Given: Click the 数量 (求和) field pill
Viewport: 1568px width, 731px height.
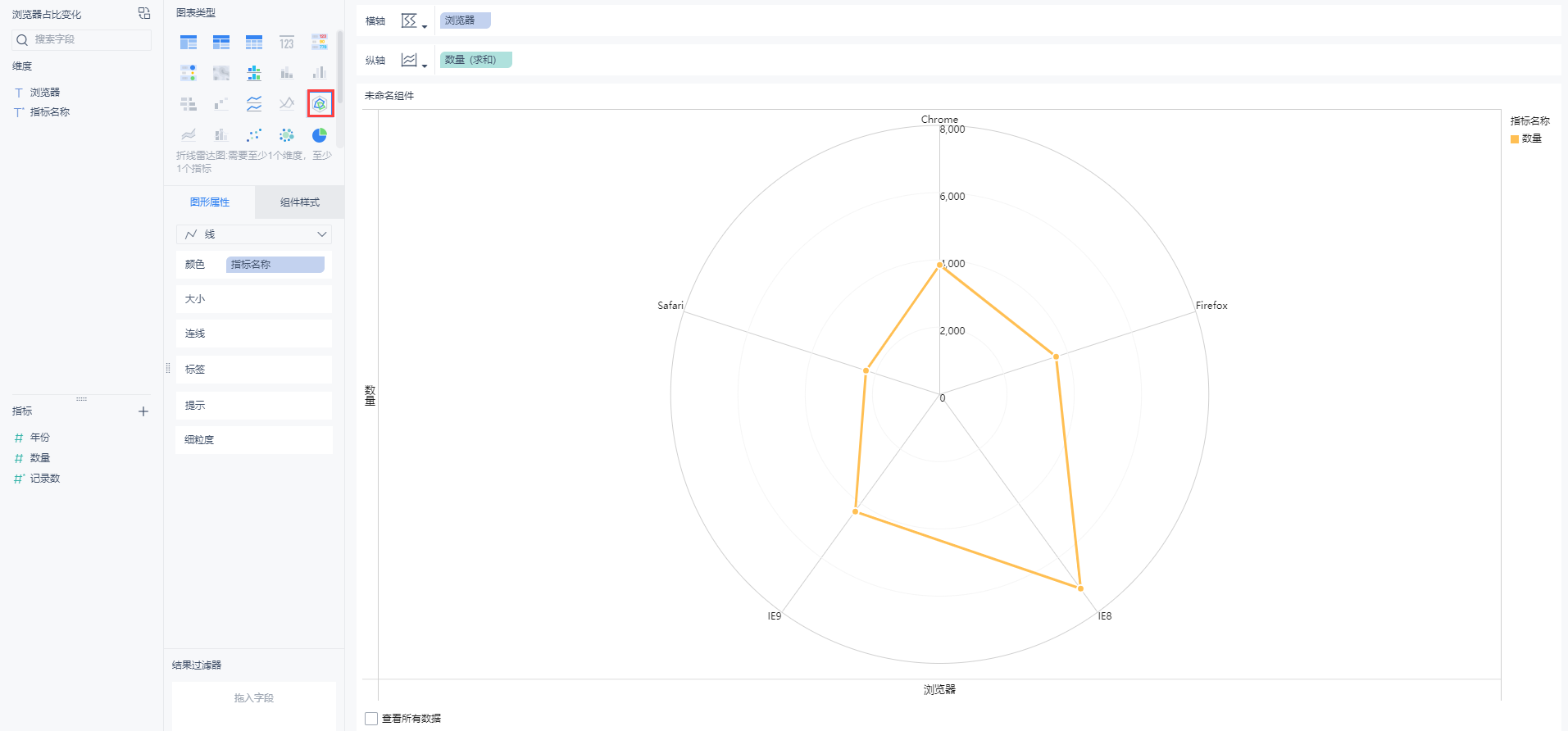Looking at the screenshot, I should tap(475, 60).
